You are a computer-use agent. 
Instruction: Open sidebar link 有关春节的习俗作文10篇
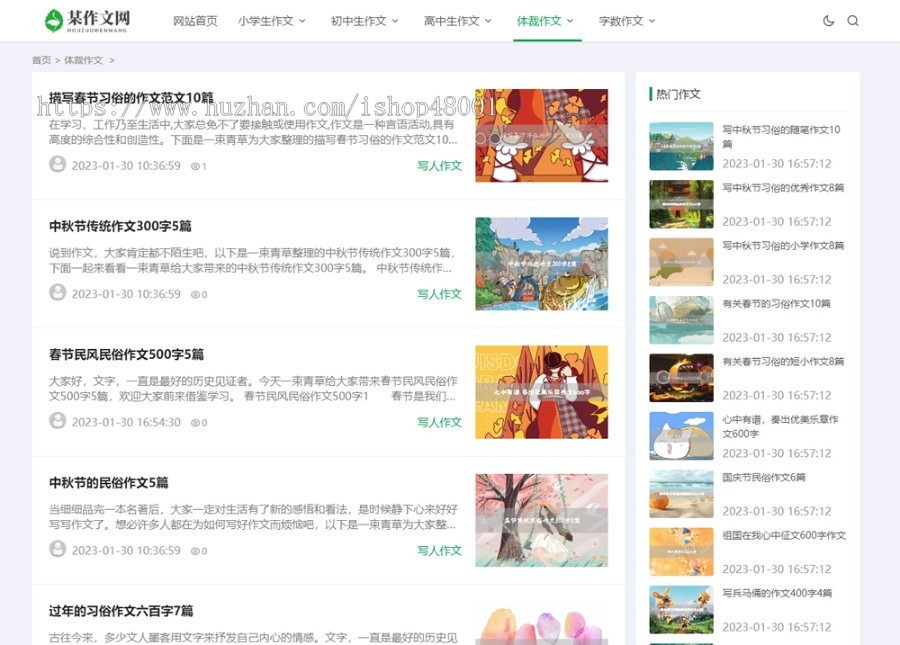(776, 304)
